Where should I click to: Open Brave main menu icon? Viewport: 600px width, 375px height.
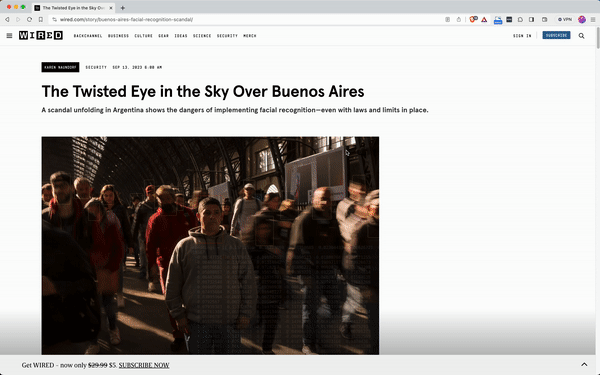coord(593,20)
